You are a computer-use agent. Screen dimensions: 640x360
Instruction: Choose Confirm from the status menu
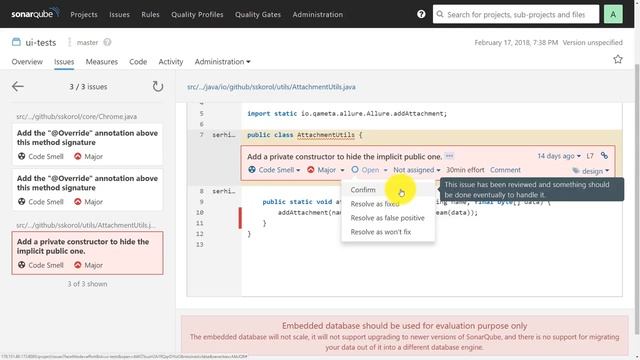point(388,190)
